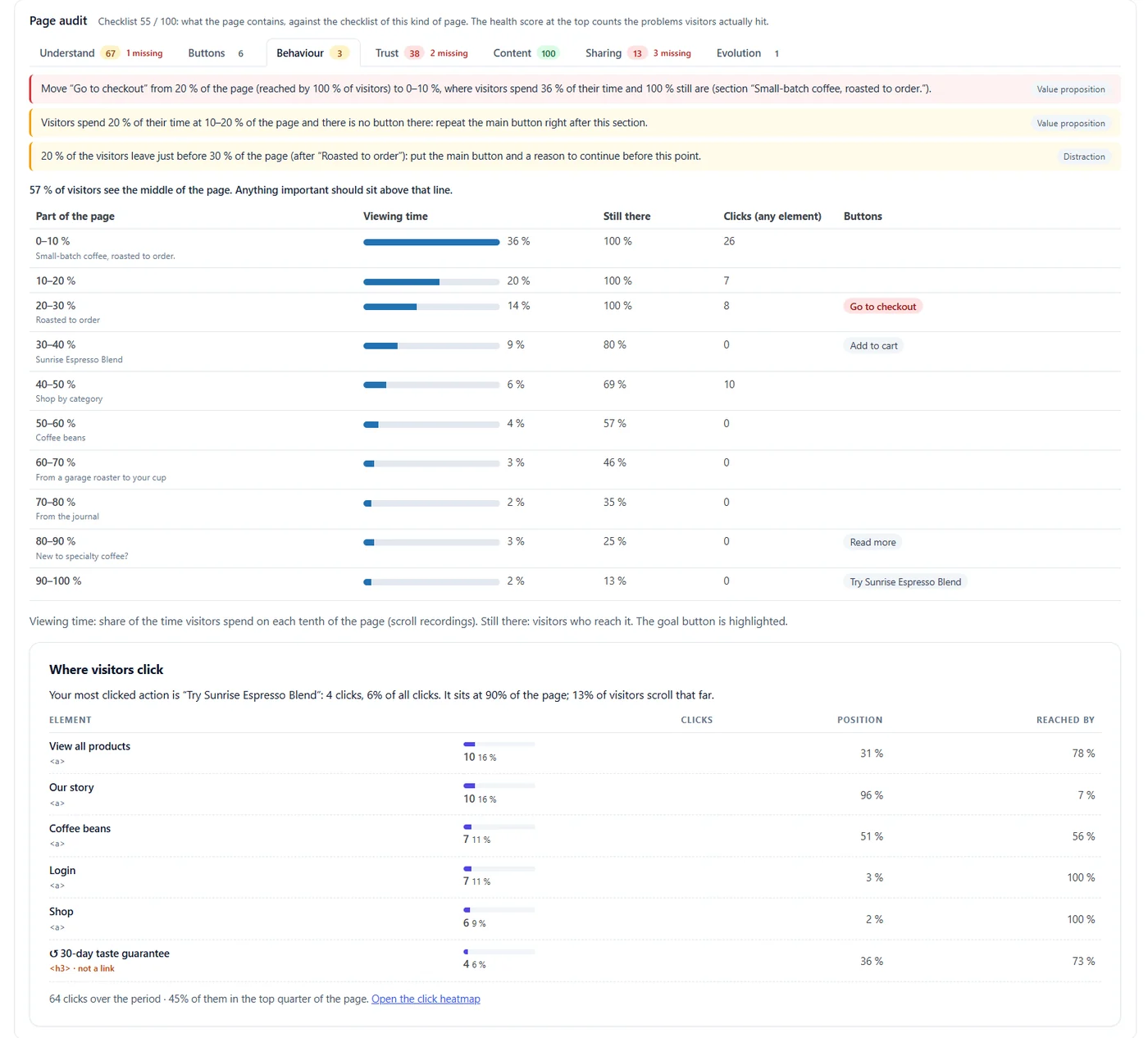Click the '96 %' position value for Our story
The width and height of the screenshot is (1148, 1038).
pos(872,795)
